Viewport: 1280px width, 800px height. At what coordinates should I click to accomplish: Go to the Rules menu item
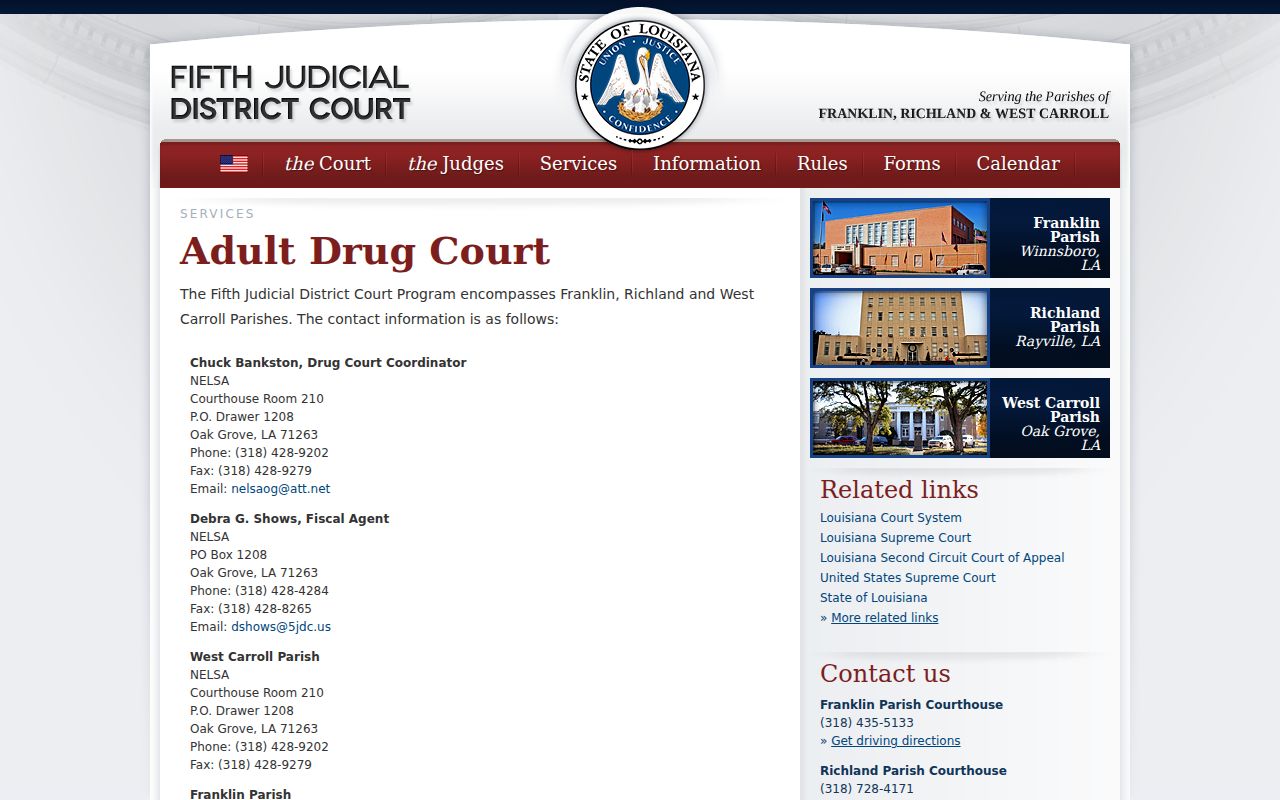tap(822, 164)
